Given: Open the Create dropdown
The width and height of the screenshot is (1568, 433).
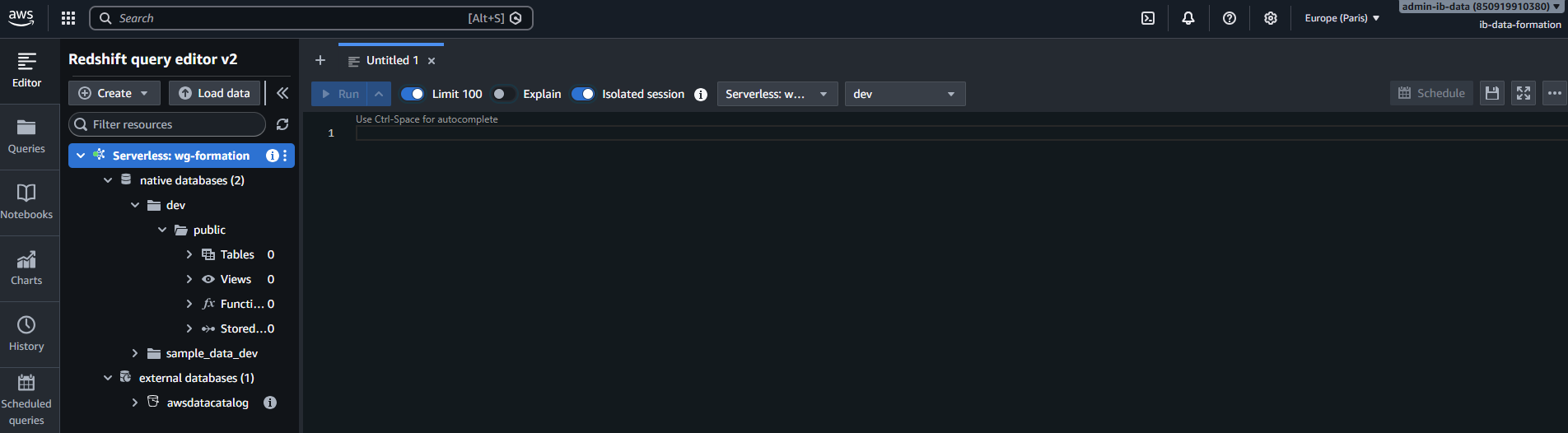Looking at the screenshot, I should (114, 93).
